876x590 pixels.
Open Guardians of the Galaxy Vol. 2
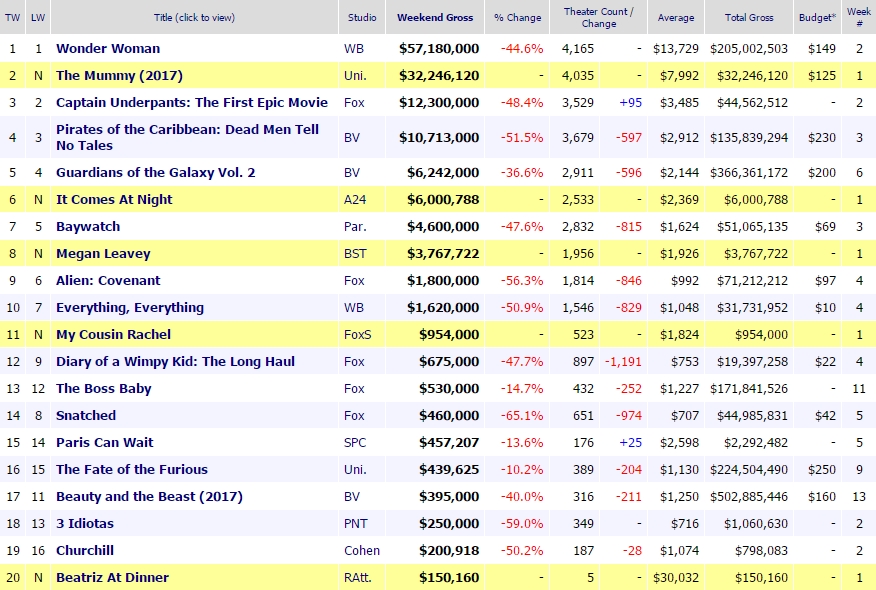155,173
